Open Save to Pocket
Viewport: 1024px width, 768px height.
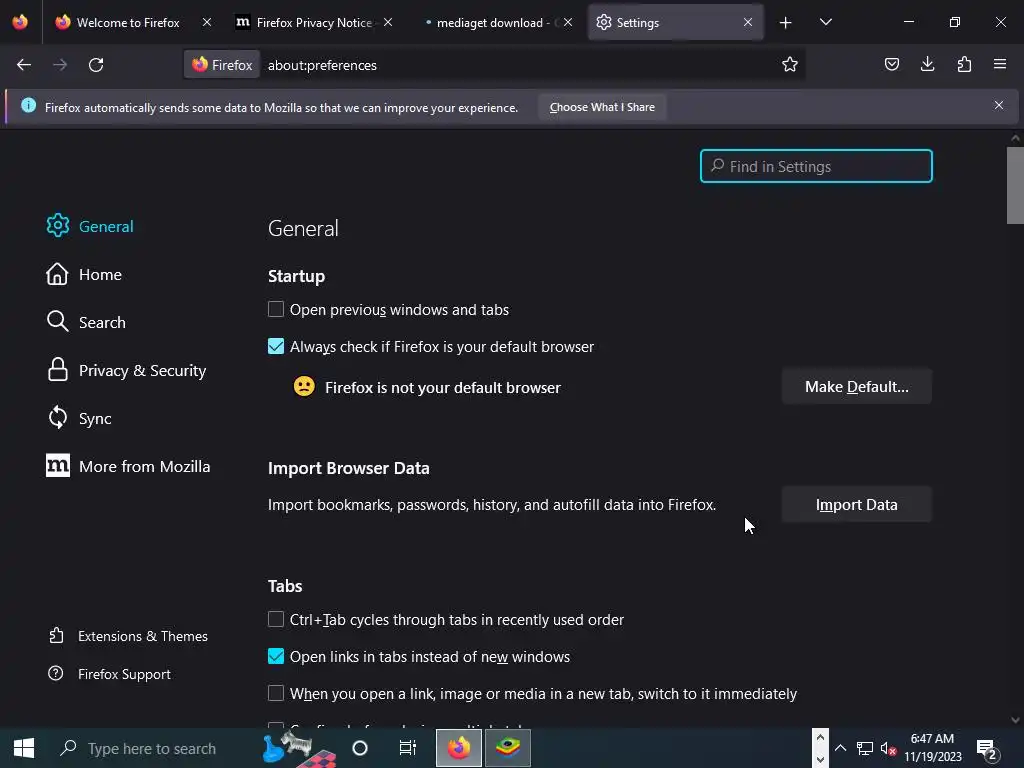pos(891,64)
